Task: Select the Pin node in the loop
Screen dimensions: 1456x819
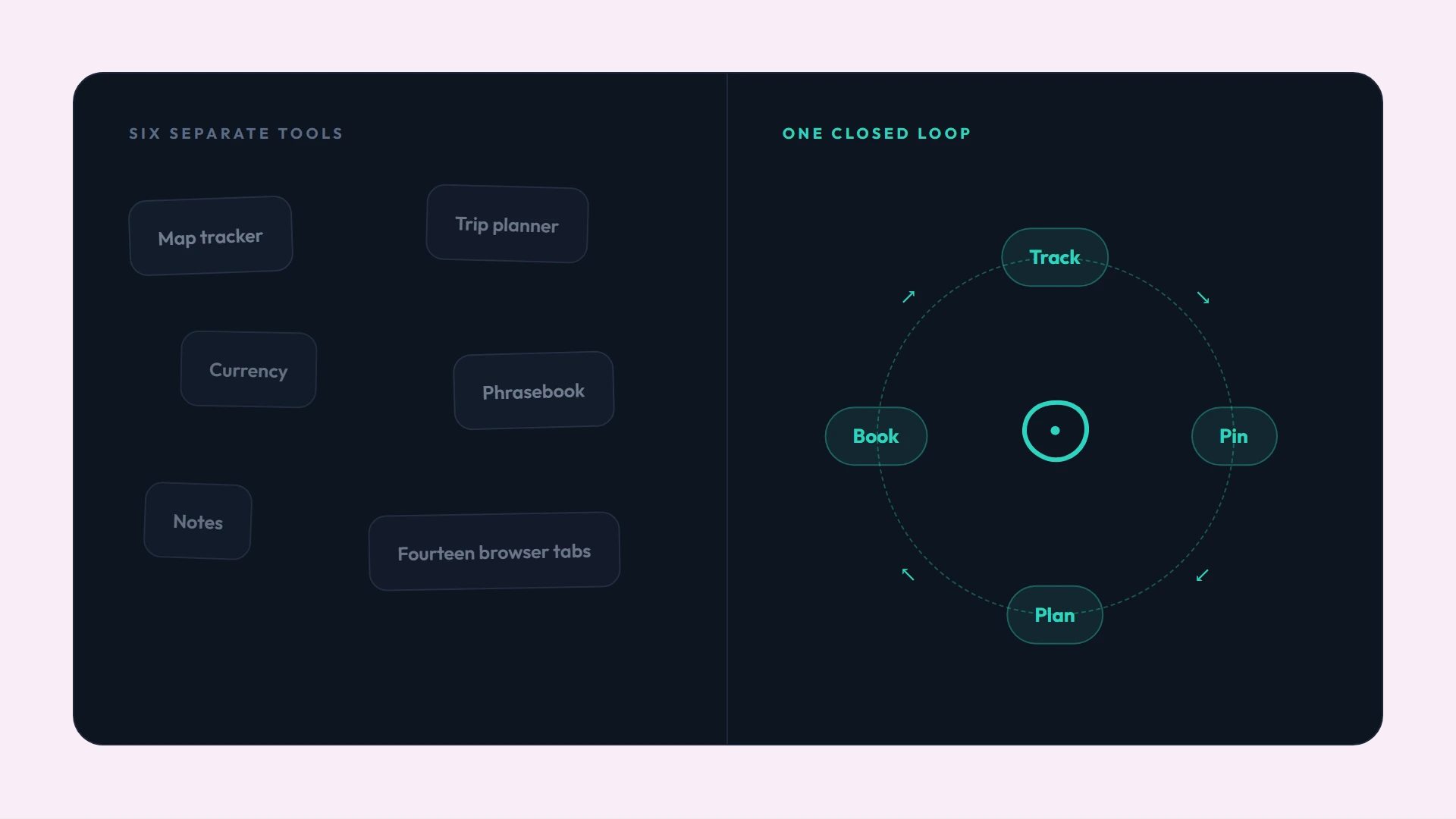Action: click(1234, 436)
